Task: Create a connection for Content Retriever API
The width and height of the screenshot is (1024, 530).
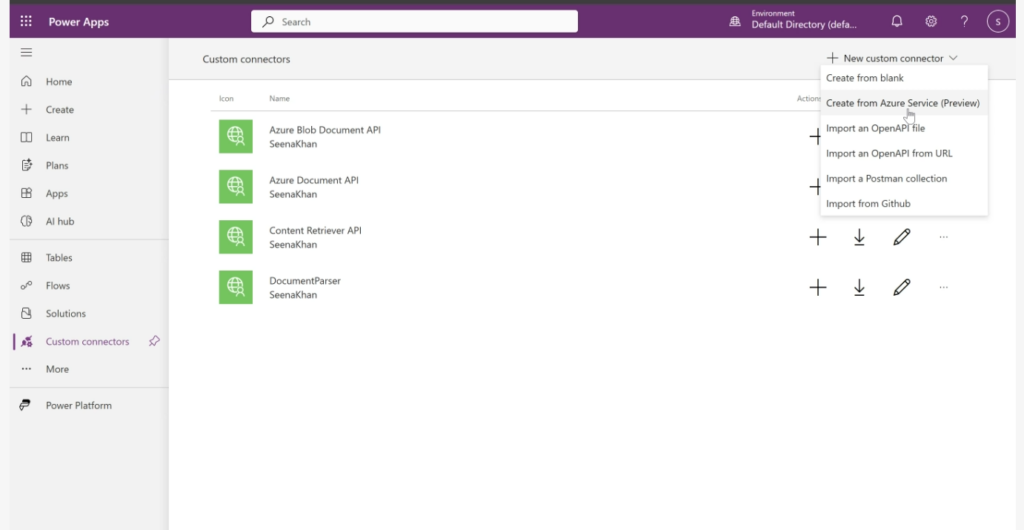Action: (x=818, y=238)
